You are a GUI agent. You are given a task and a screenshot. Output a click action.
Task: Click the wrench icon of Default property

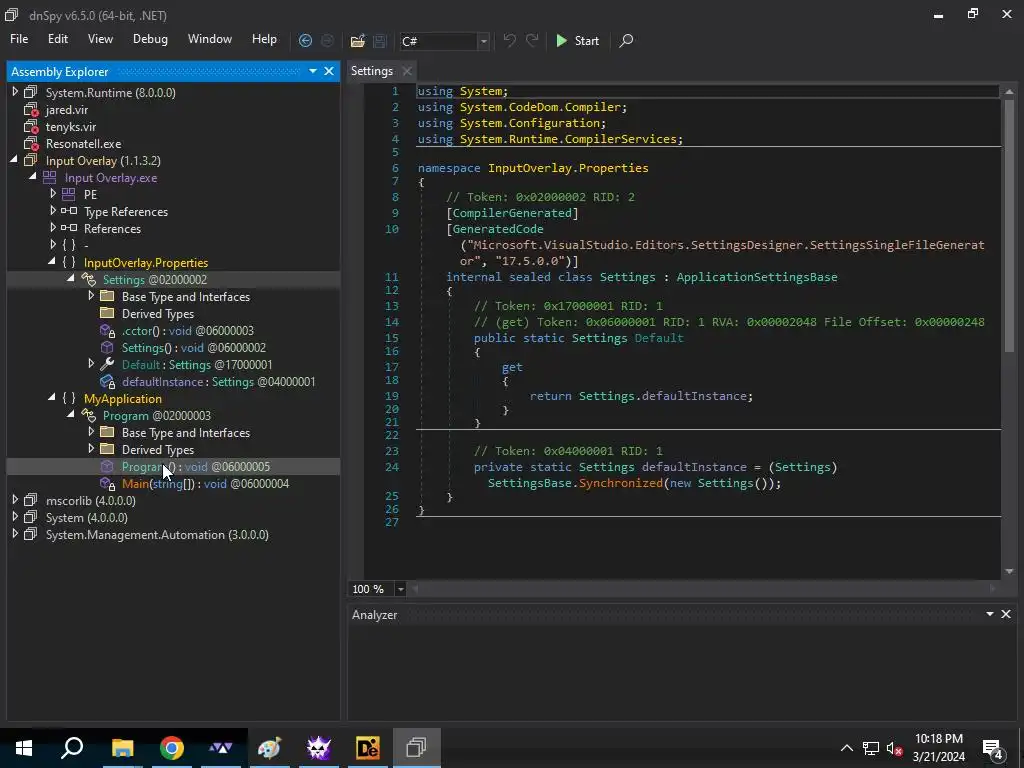107,364
